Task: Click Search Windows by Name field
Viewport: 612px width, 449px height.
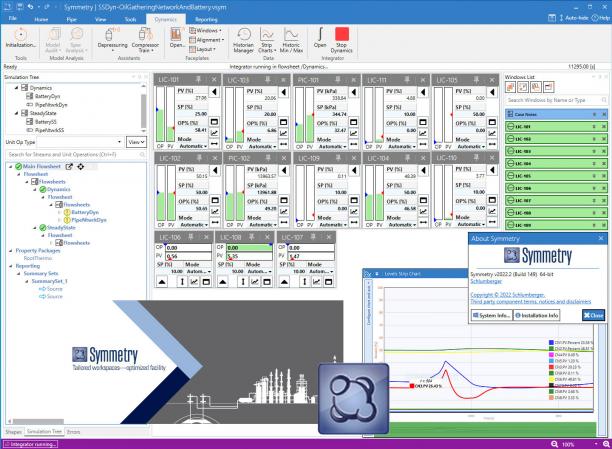Action: tap(556, 100)
